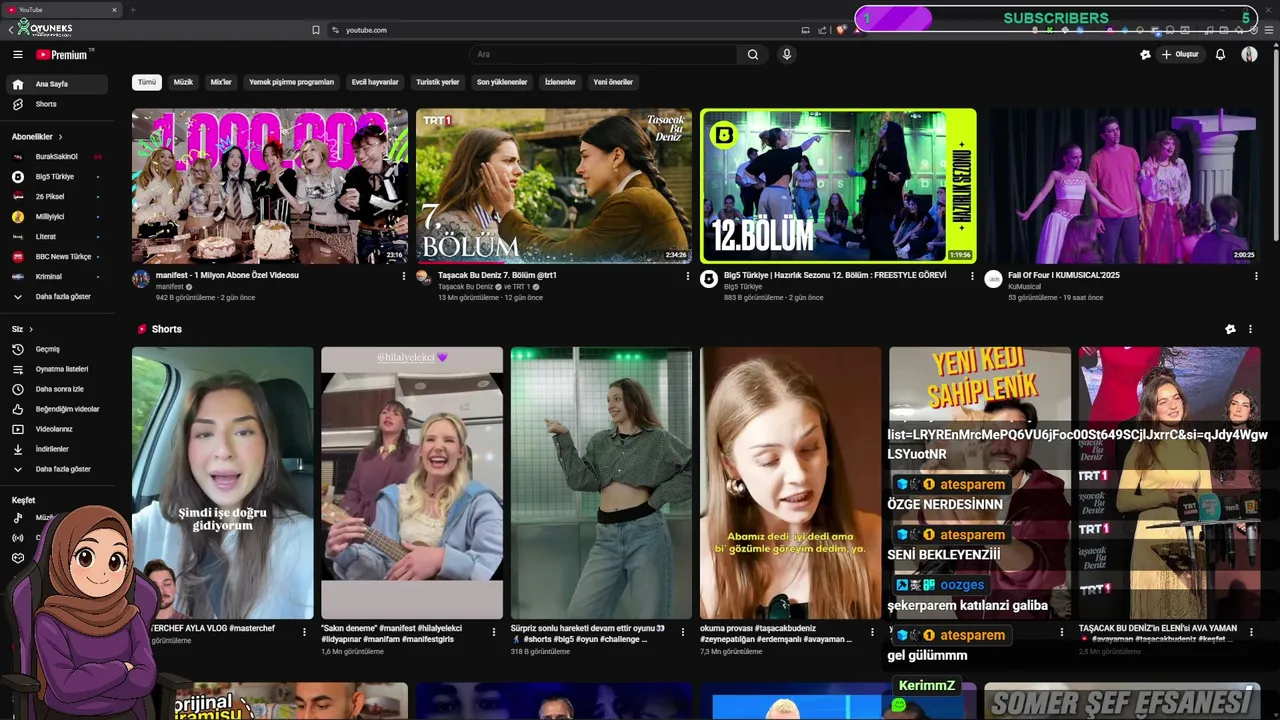Open the Taşacak Bu Deniz channel link
The height and width of the screenshot is (720, 1280).
pos(465,287)
